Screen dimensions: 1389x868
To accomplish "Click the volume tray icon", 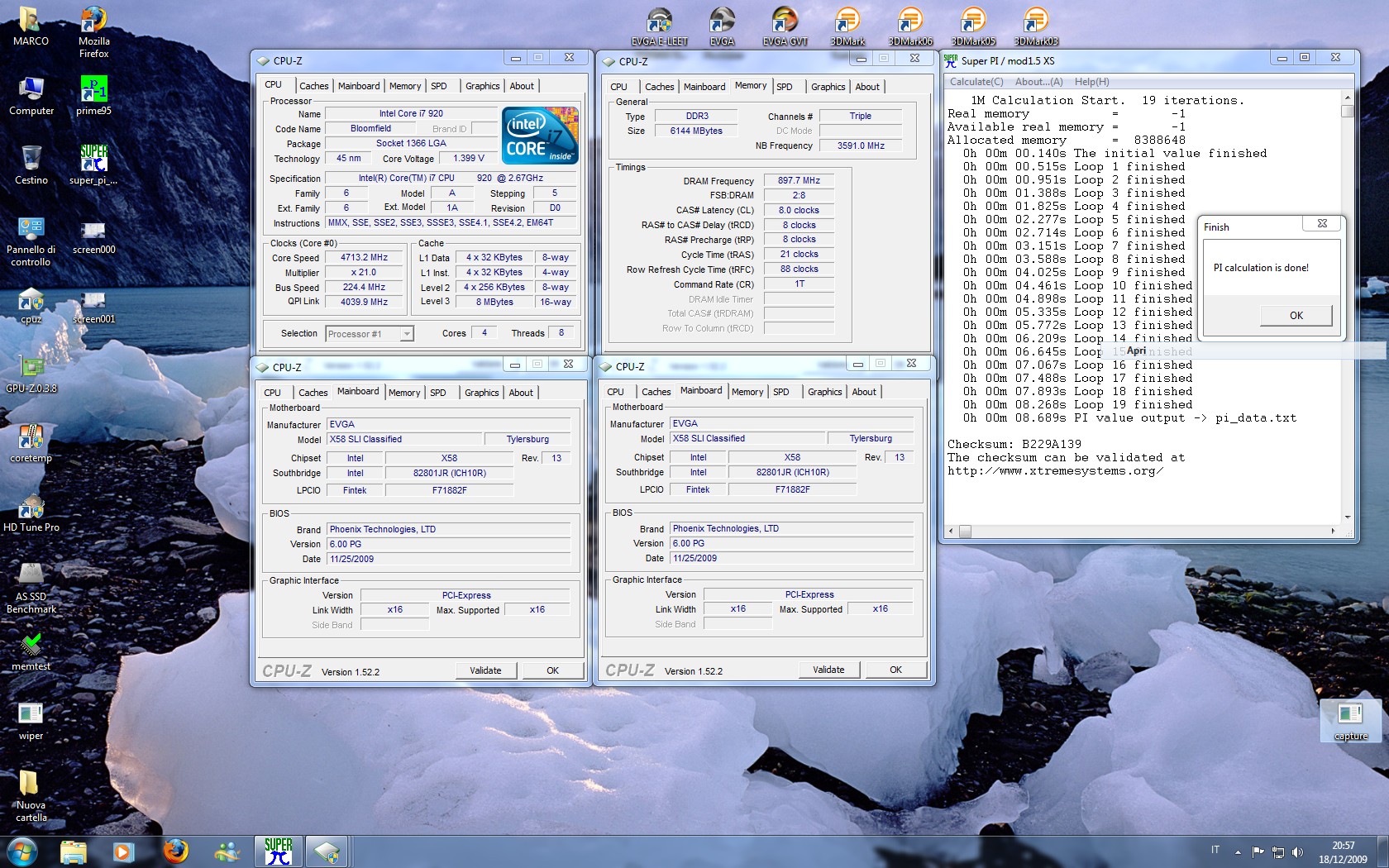I will tap(1297, 851).
